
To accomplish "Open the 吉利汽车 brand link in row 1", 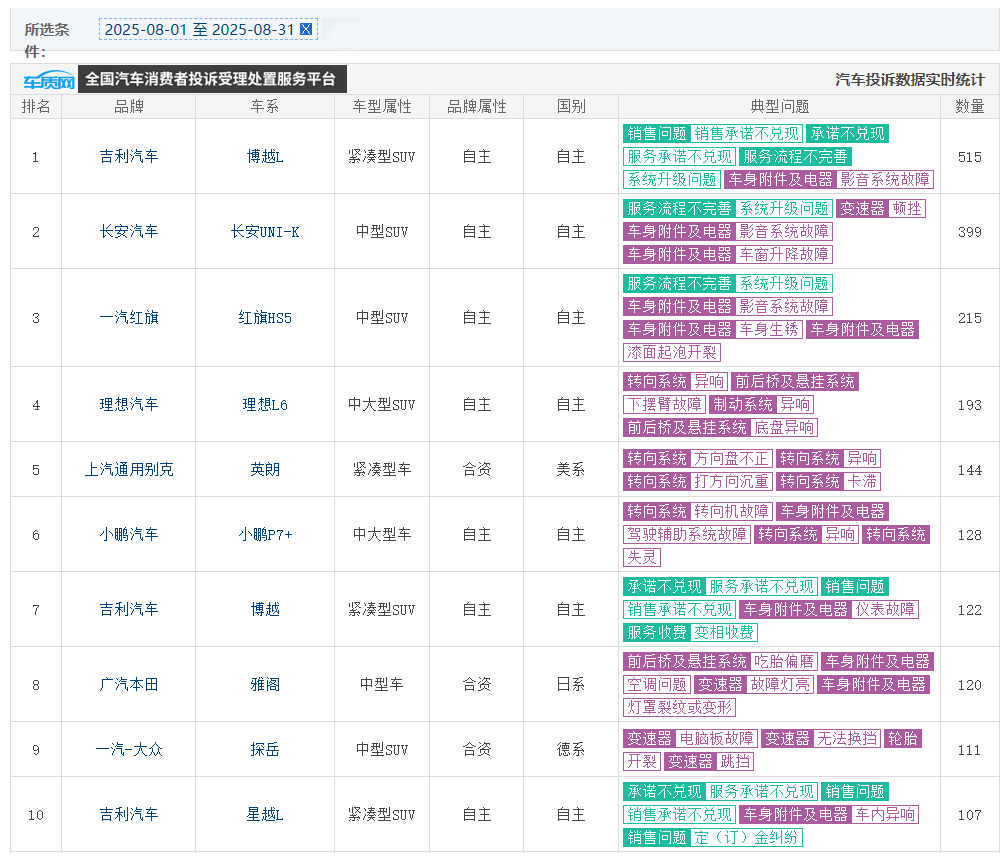I will (129, 156).
